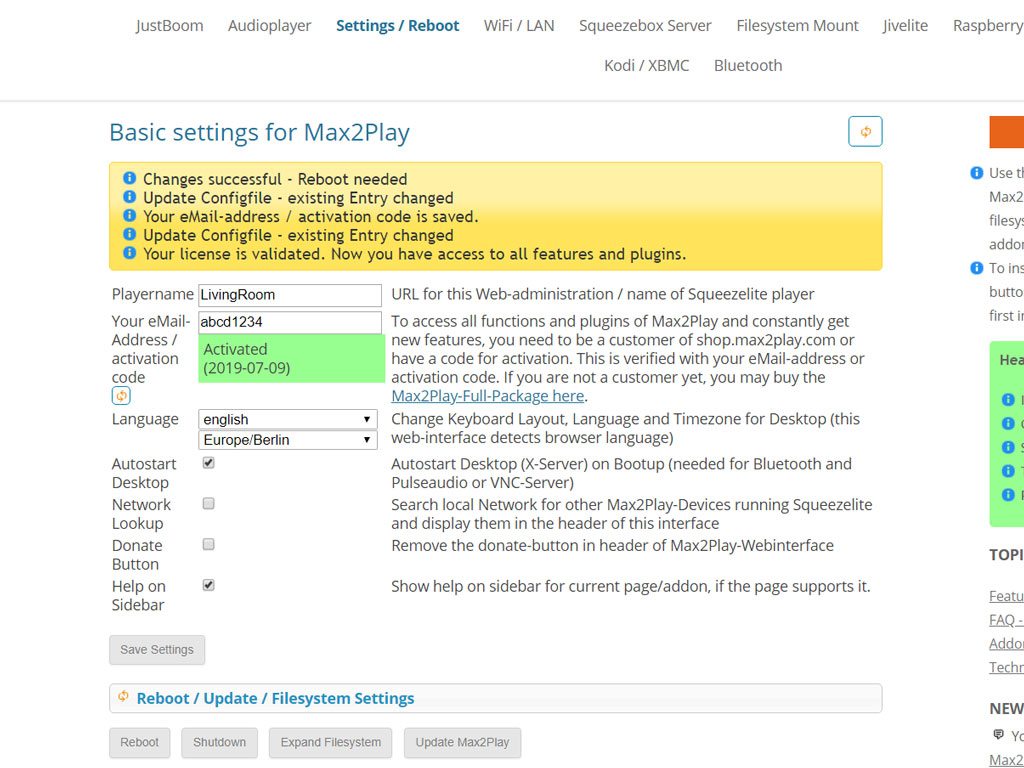
Task: Click the Update Max2Play button
Action: coord(462,743)
